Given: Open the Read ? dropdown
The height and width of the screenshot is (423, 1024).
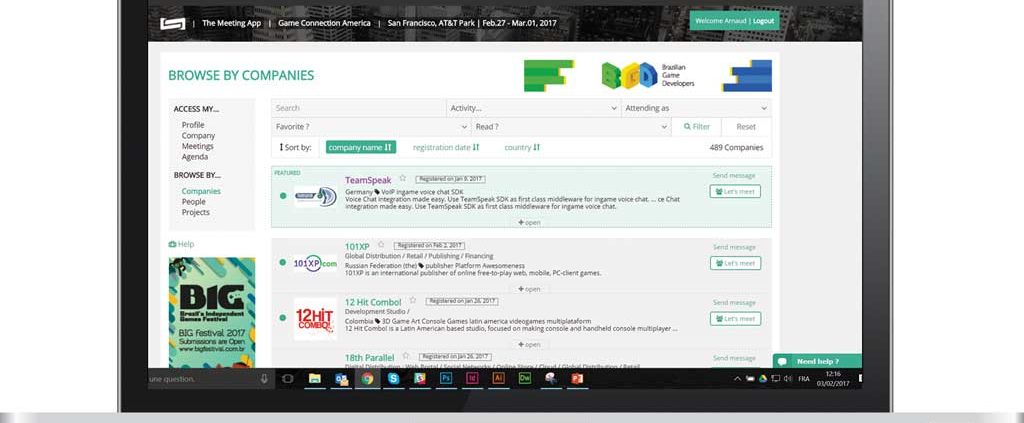Looking at the screenshot, I should [571, 127].
